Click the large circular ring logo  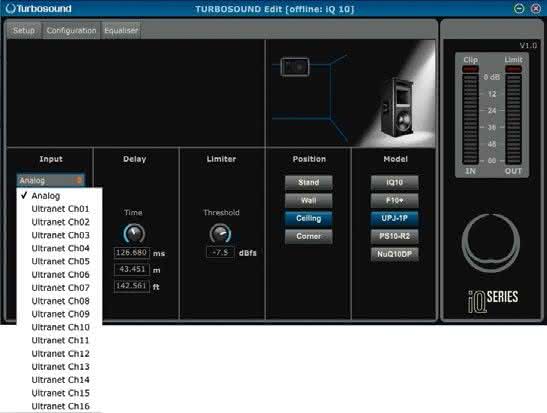click(x=491, y=243)
